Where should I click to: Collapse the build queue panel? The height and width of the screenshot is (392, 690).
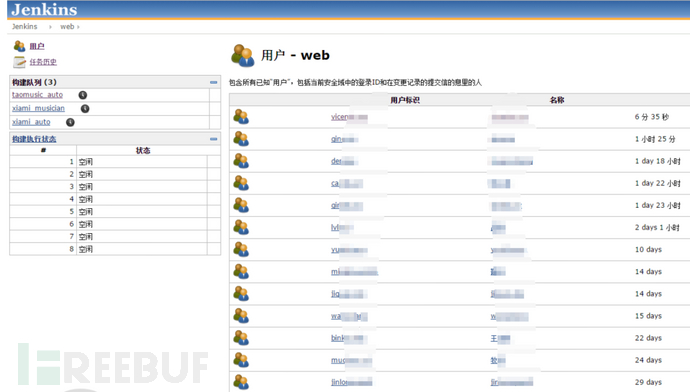point(213,82)
